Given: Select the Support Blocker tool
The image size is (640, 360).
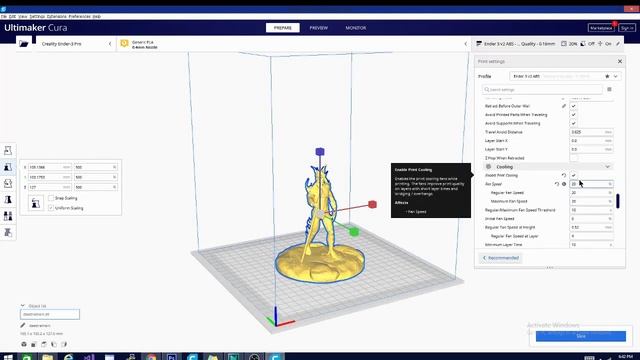Looking at the screenshot, I should click(x=8, y=232).
